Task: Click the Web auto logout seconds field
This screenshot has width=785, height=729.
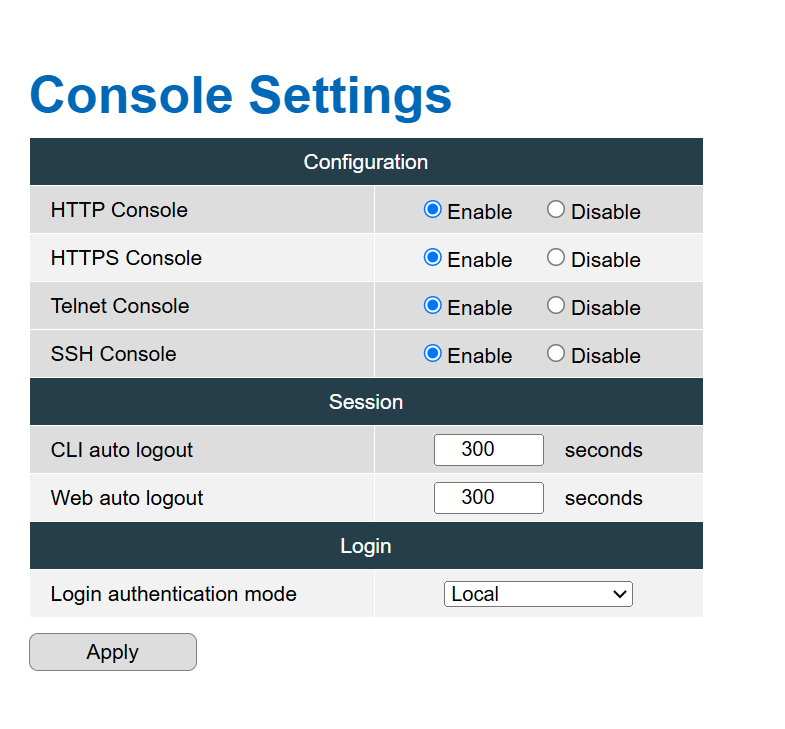Action: pos(489,498)
